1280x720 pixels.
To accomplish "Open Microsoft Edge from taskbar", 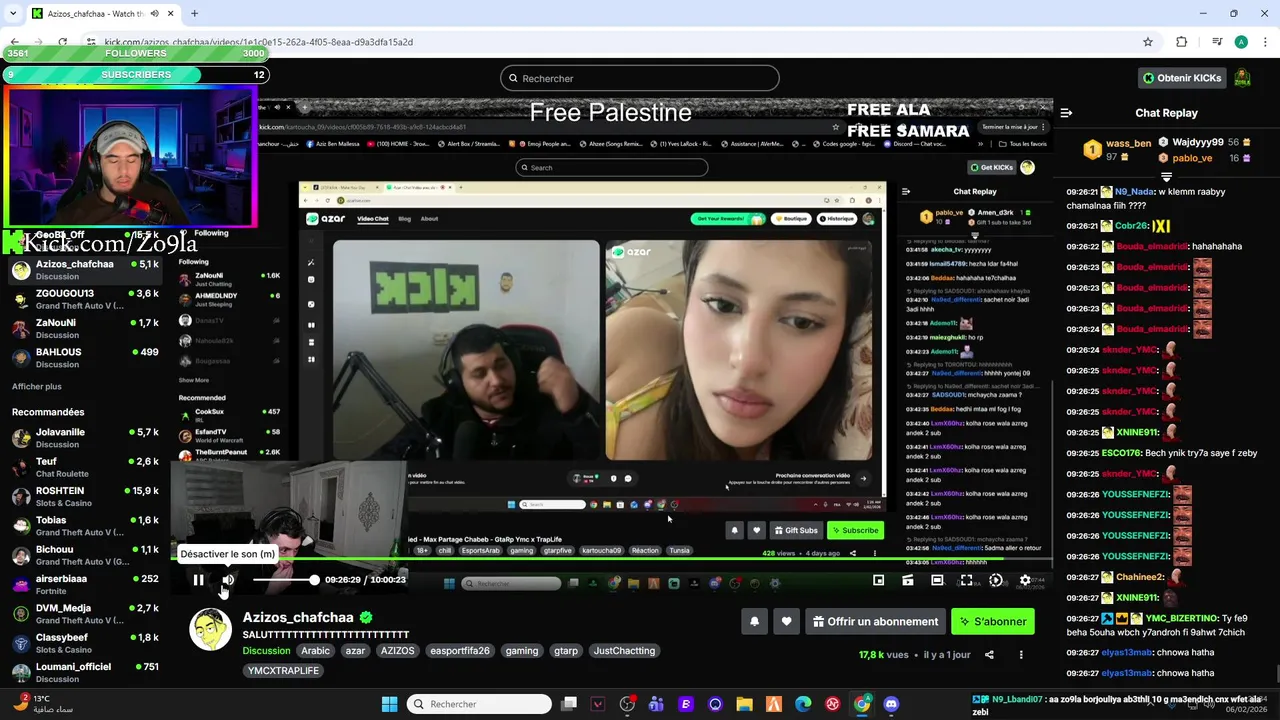I will click(x=803, y=704).
